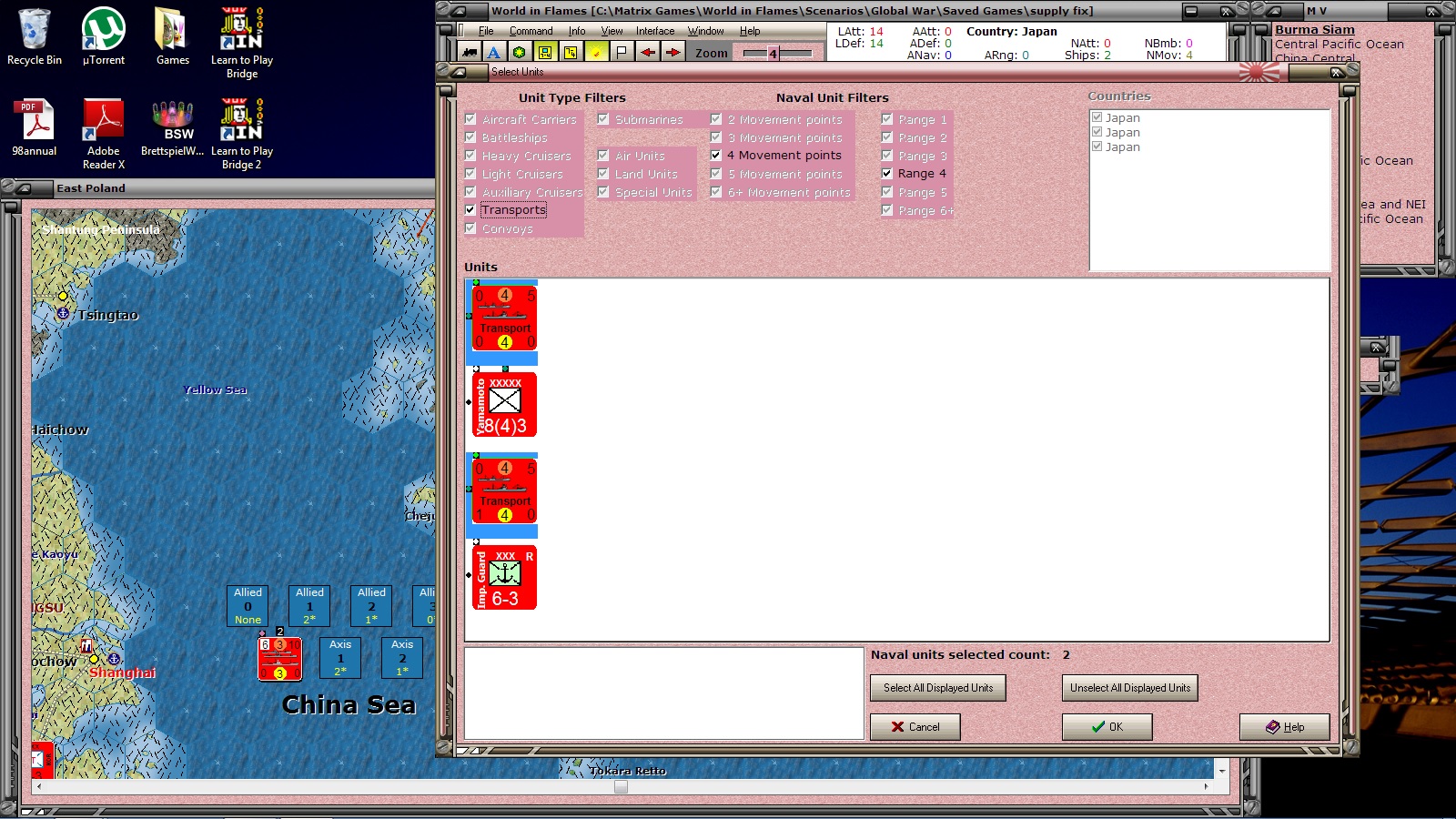Open the Recycle Bin desktop icon

(35, 37)
